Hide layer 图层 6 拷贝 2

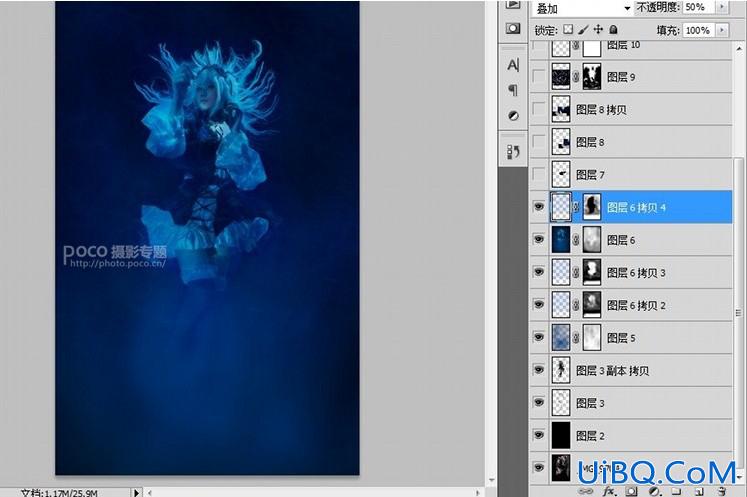pyautogui.click(x=539, y=304)
